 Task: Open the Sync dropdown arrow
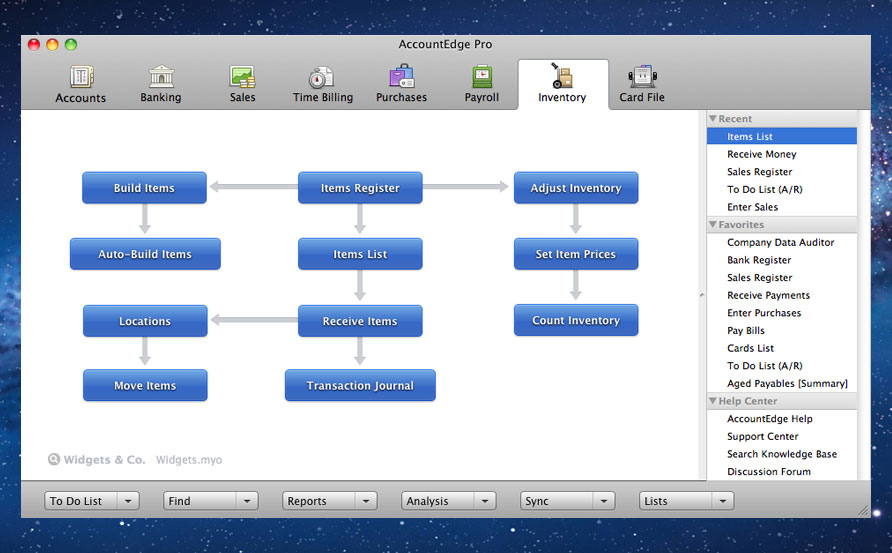pyautogui.click(x=604, y=501)
